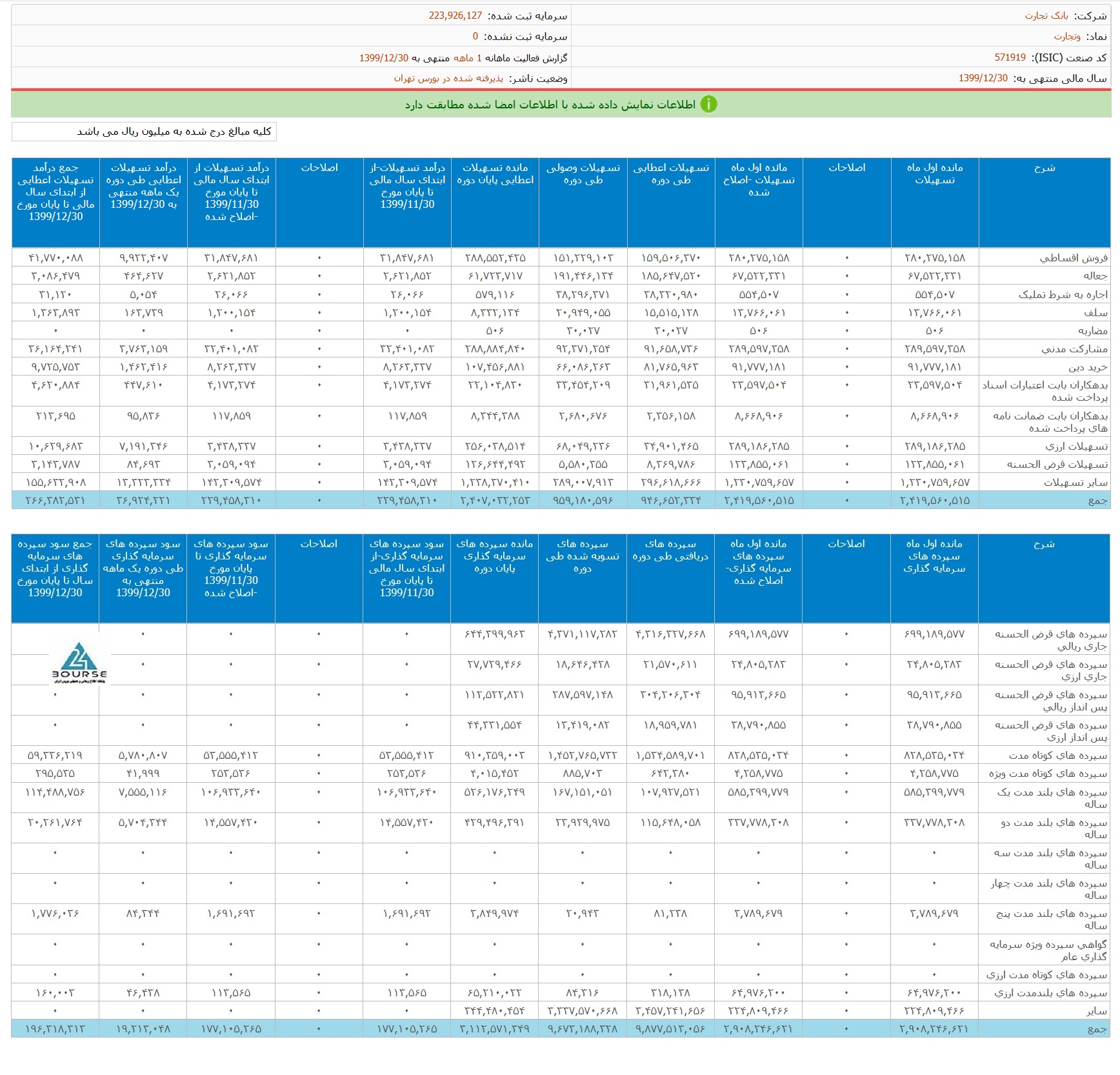
Task: Click the row label 'اجاره به شرط تملیک'
Action: click(x=1063, y=295)
